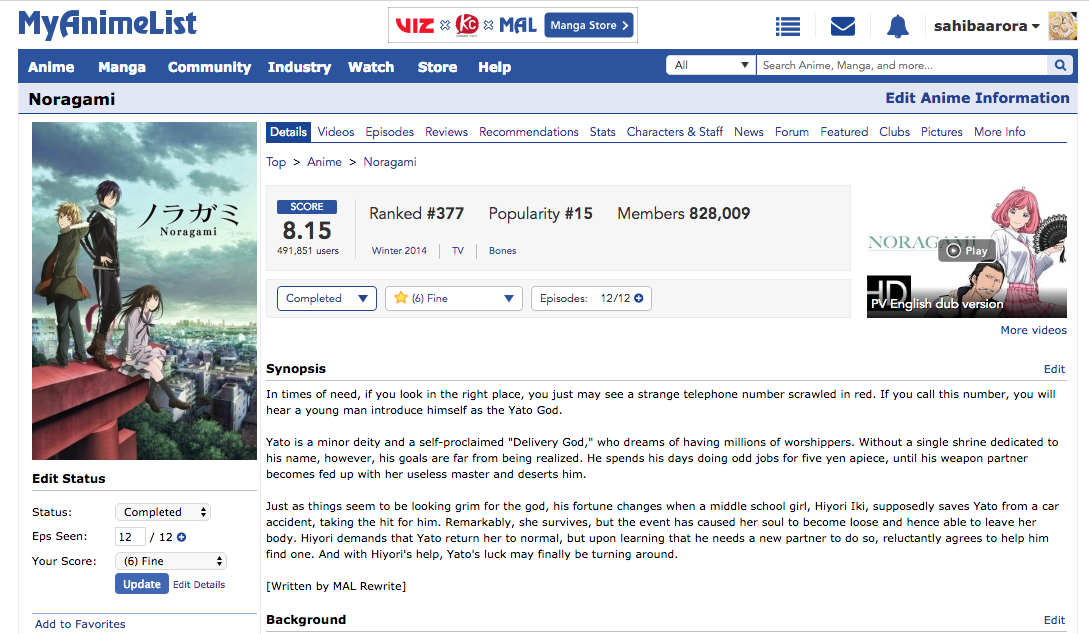Switch to the Videos tab

click(x=335, y=132)
